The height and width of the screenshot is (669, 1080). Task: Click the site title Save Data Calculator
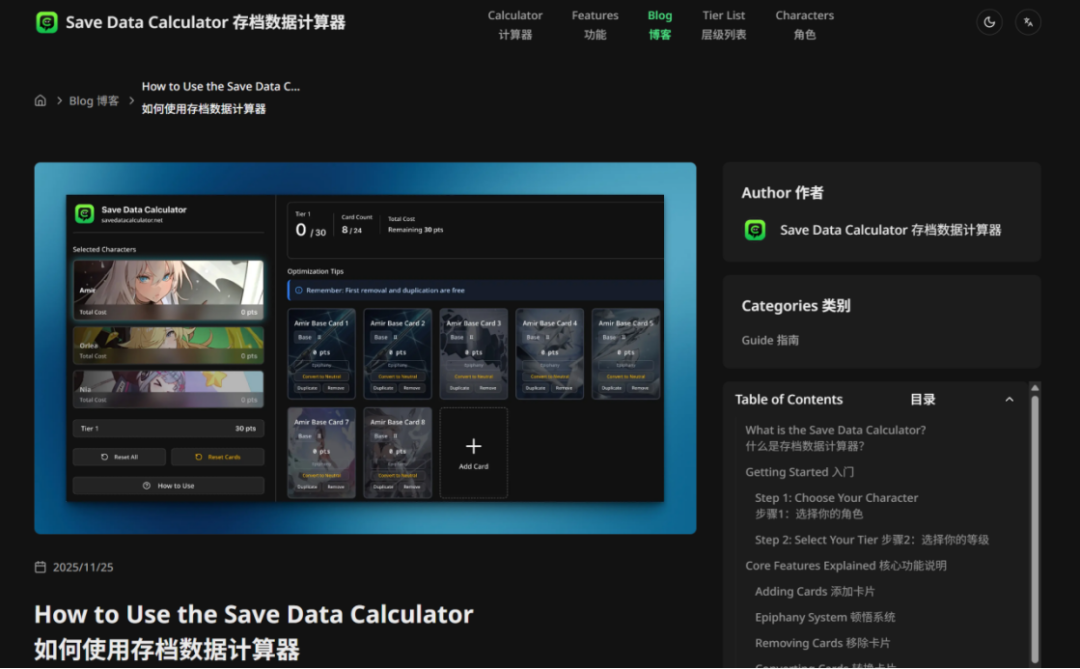coord(205,22)
